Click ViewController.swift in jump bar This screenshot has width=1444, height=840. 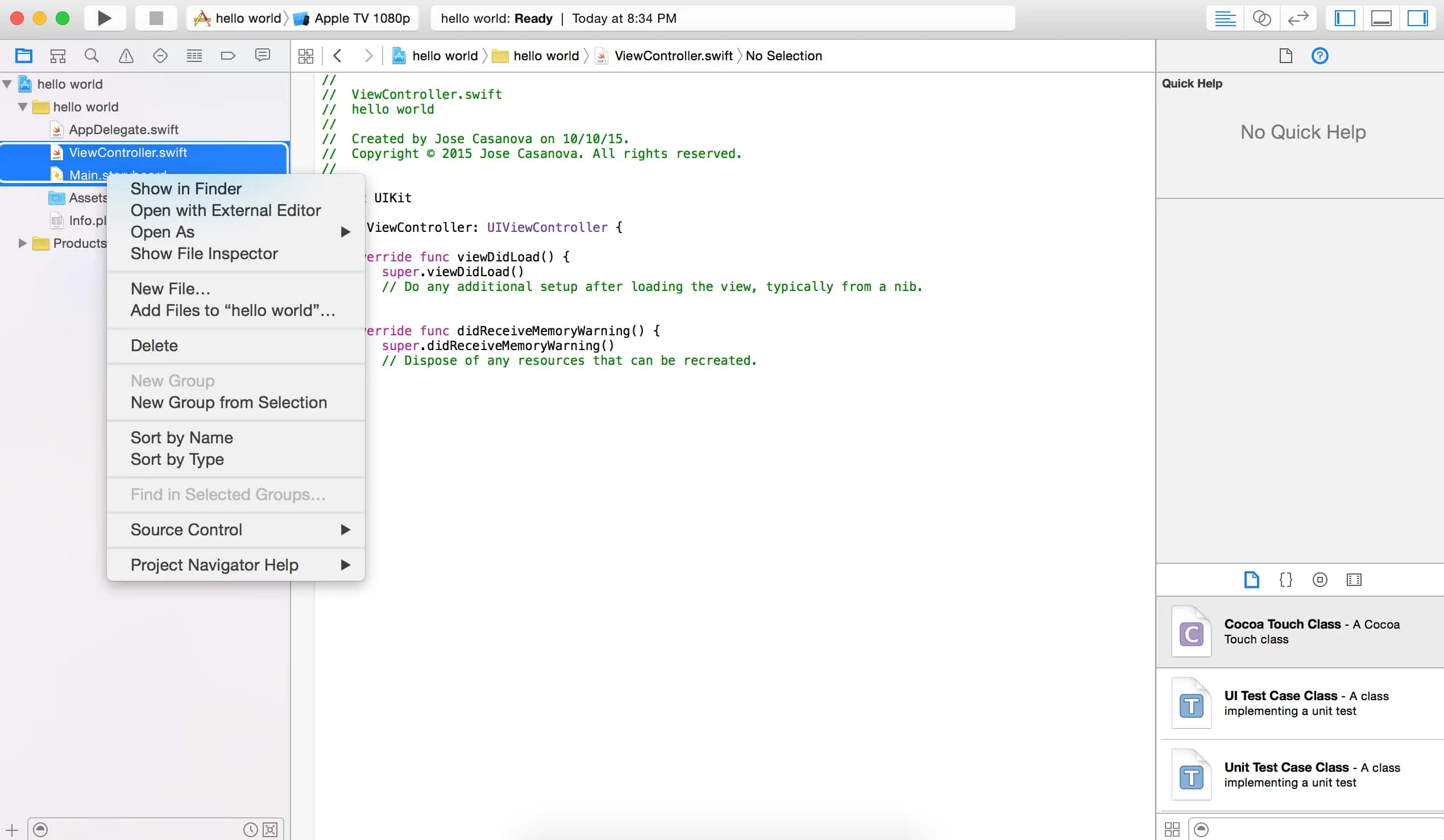(x=664, y=56)
